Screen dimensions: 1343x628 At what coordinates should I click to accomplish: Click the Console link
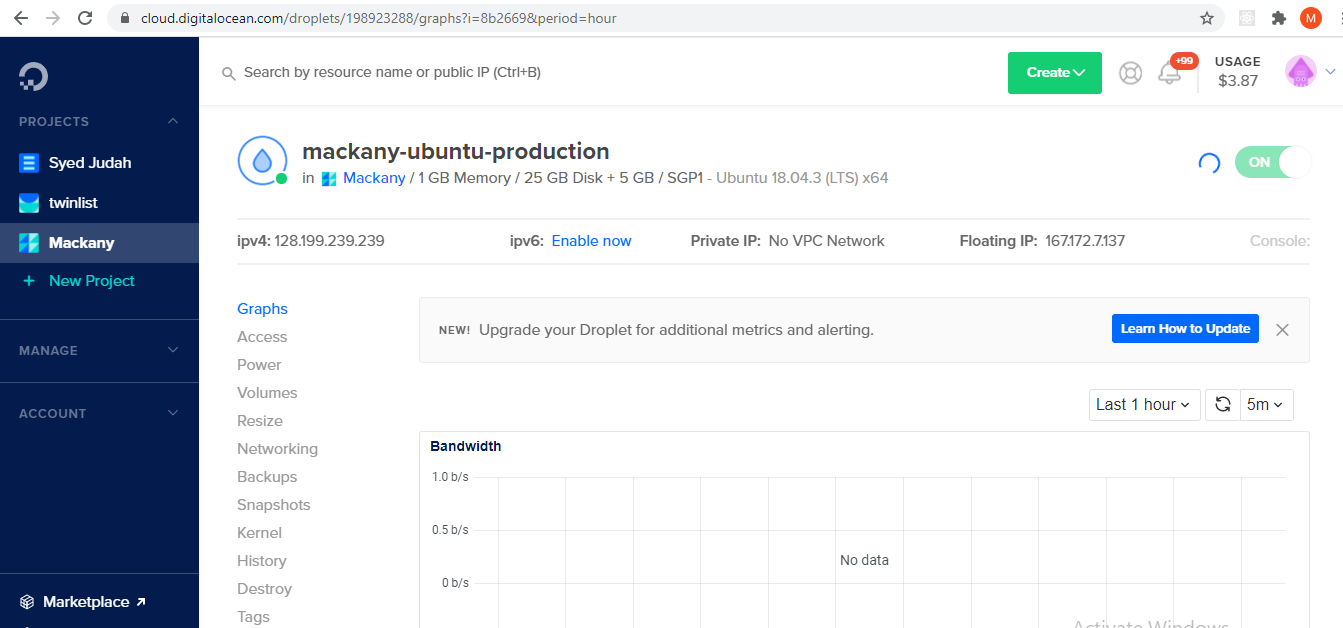(1279, 241)
